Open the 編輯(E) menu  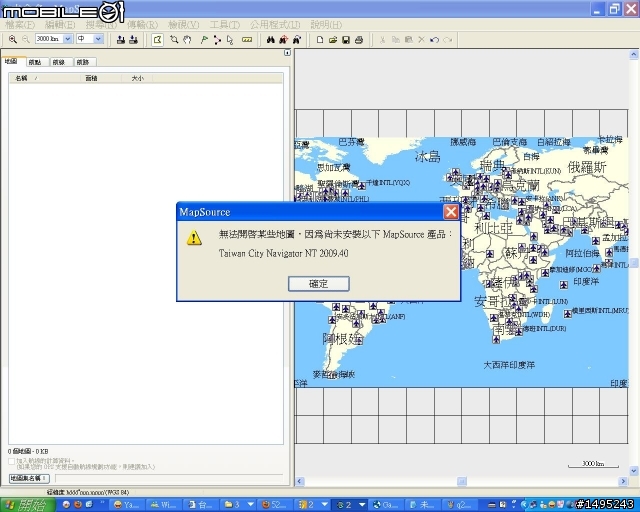pos(60,25)
